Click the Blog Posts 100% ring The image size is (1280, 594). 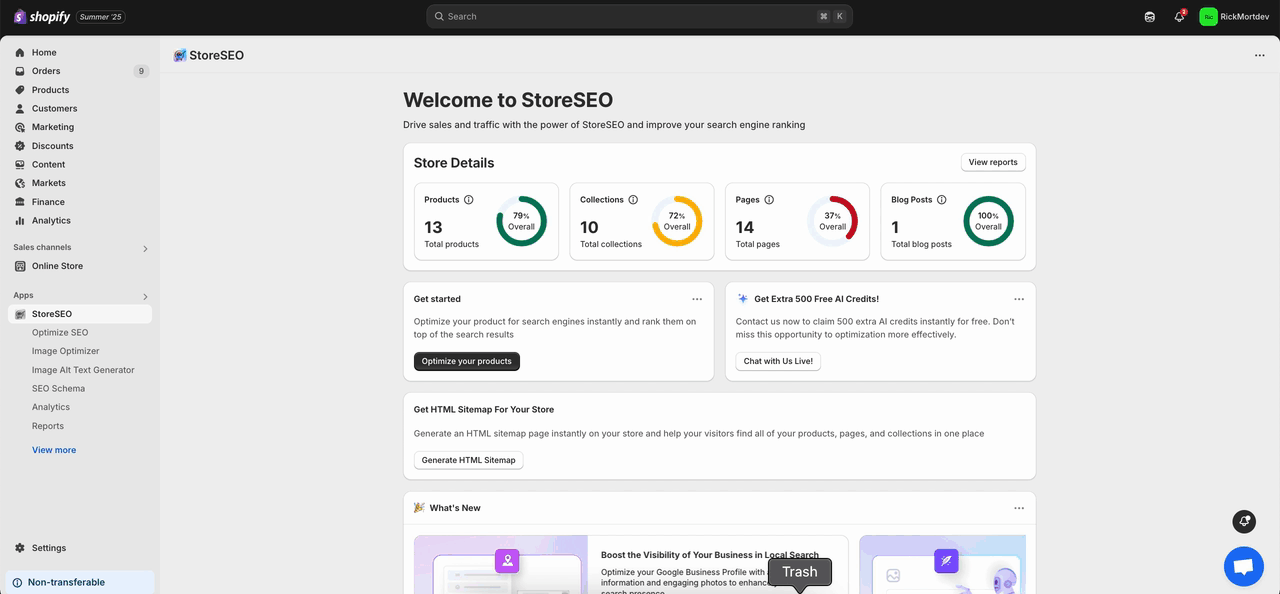988,221
